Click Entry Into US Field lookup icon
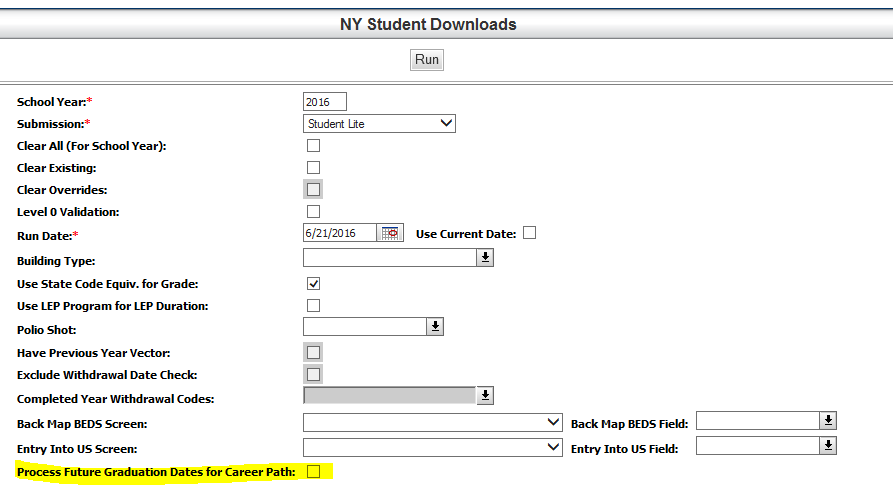896x486 pixels. pyautogui.click(x=828, y=446)
